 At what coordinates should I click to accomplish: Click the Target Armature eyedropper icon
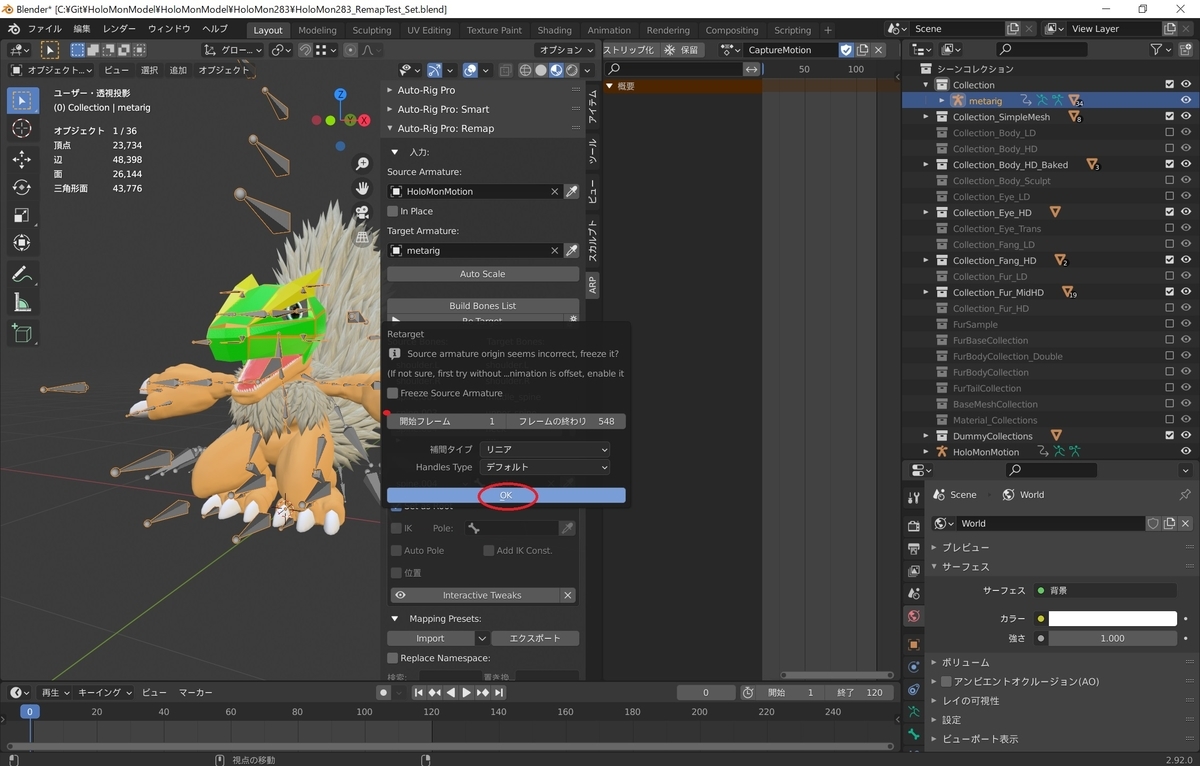coord(572,251)
